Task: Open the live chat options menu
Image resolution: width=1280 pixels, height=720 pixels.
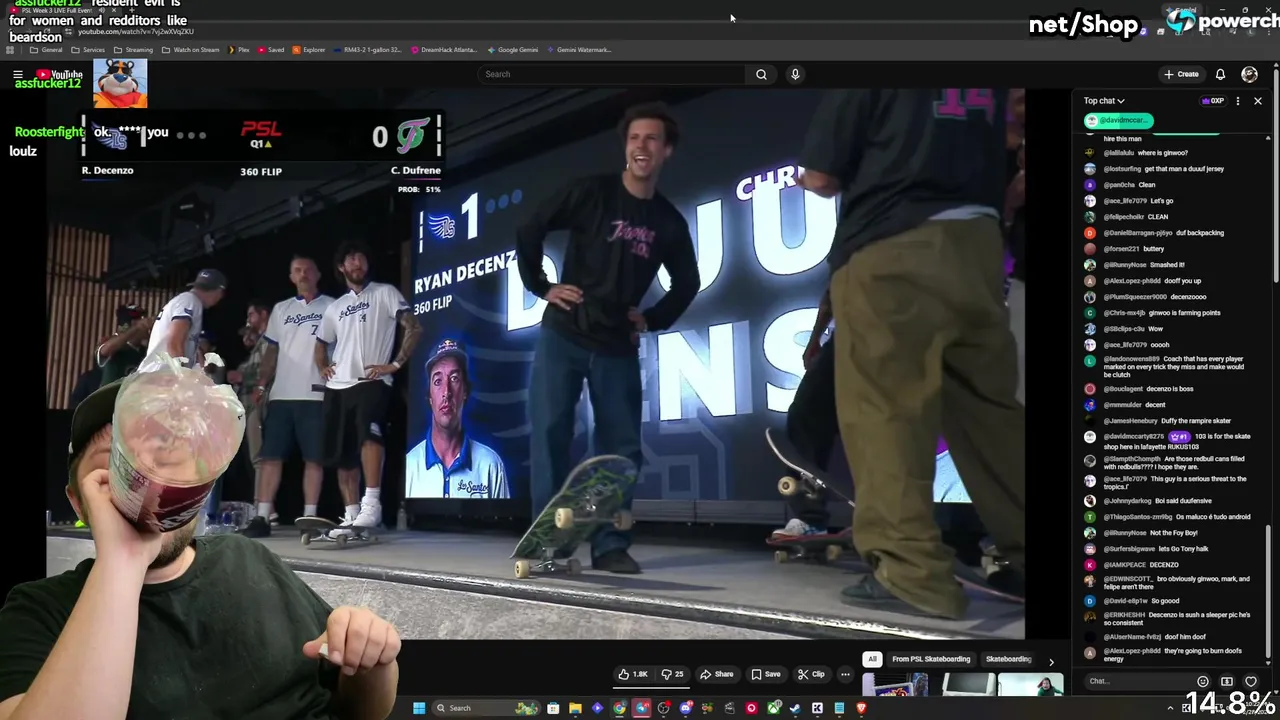Action: pos(1238,101)
